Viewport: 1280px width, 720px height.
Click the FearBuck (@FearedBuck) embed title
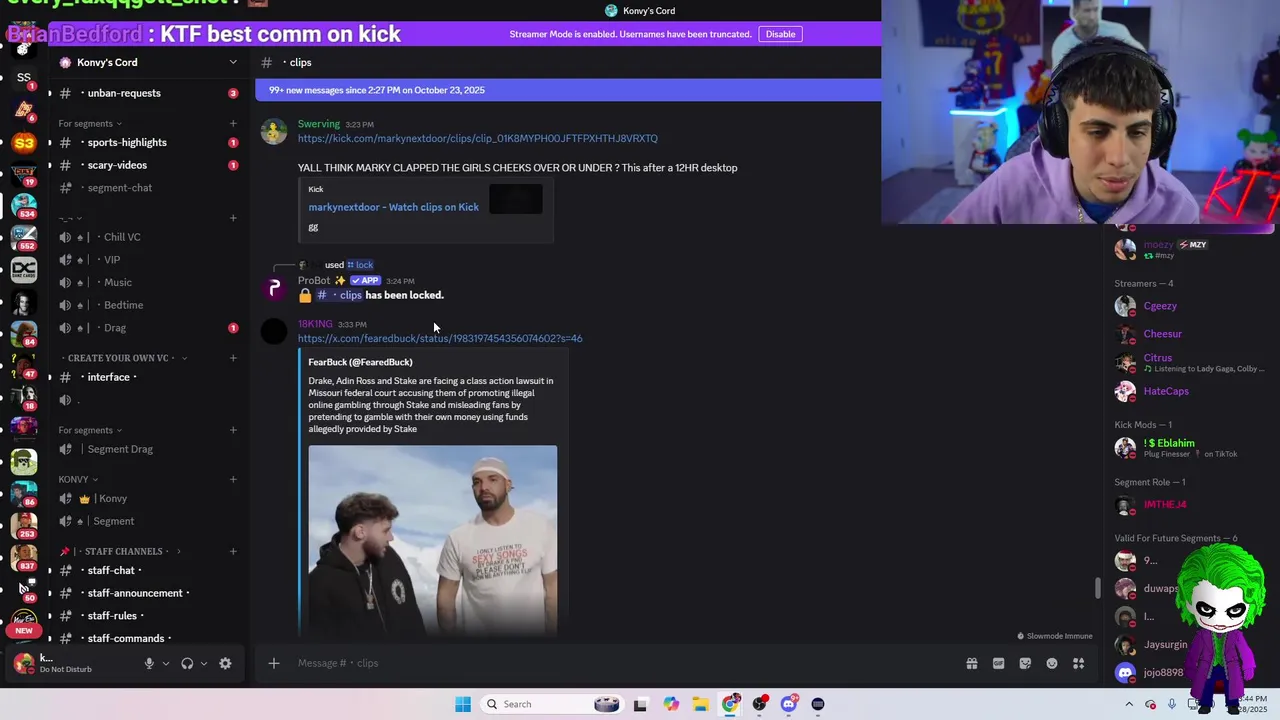360,362
